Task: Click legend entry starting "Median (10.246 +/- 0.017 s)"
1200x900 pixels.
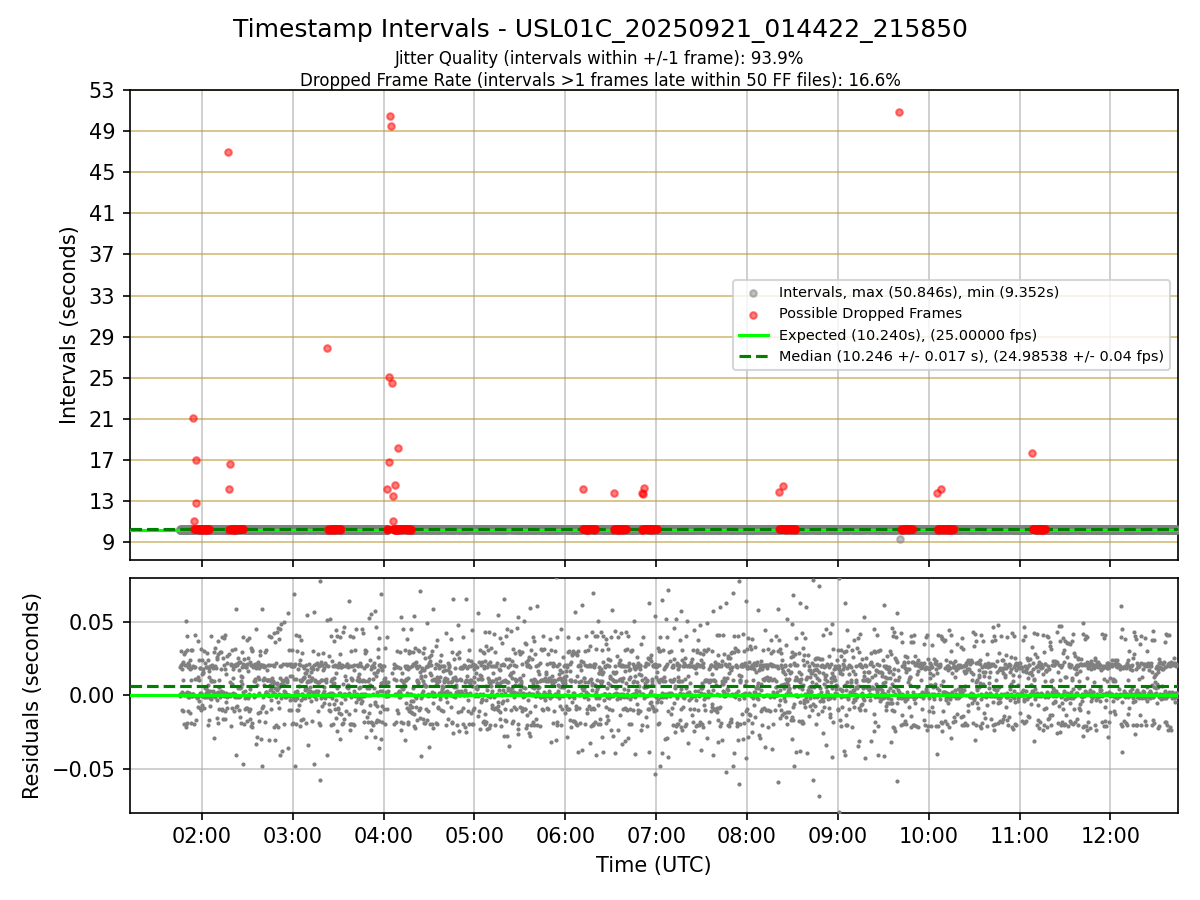Action: click(x=971, y=356)
